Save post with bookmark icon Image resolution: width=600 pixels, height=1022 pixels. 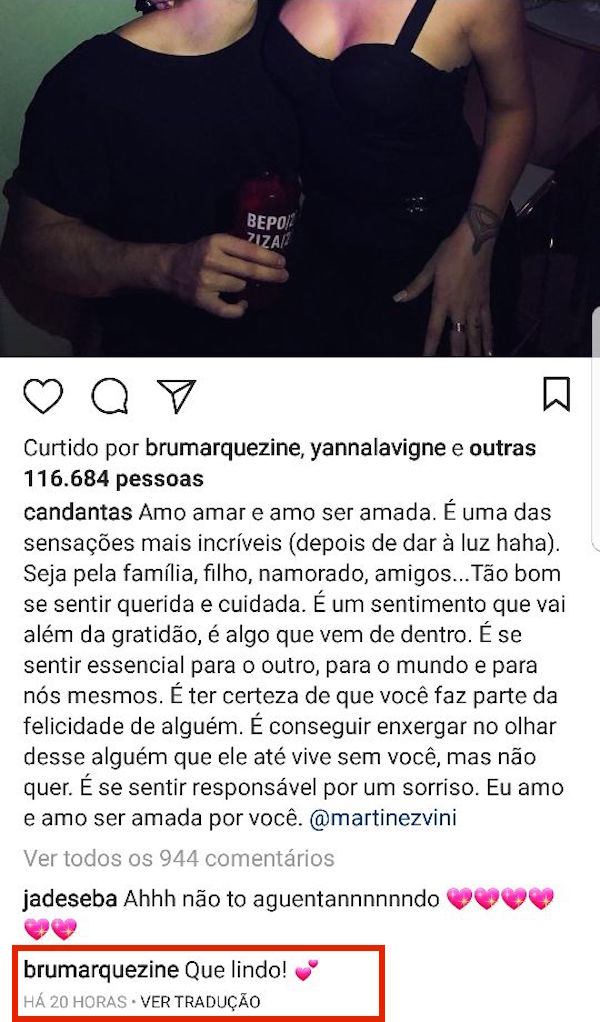click(556, 394)
